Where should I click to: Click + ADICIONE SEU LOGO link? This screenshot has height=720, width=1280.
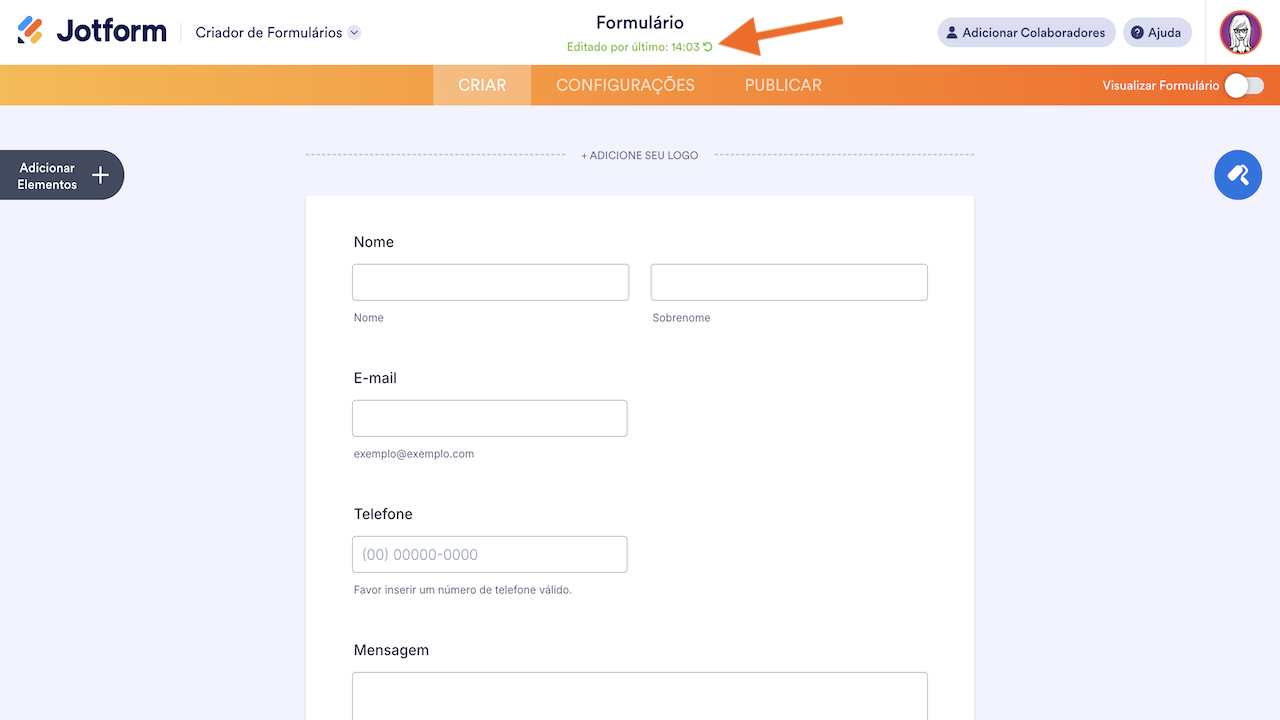(640, 155)
